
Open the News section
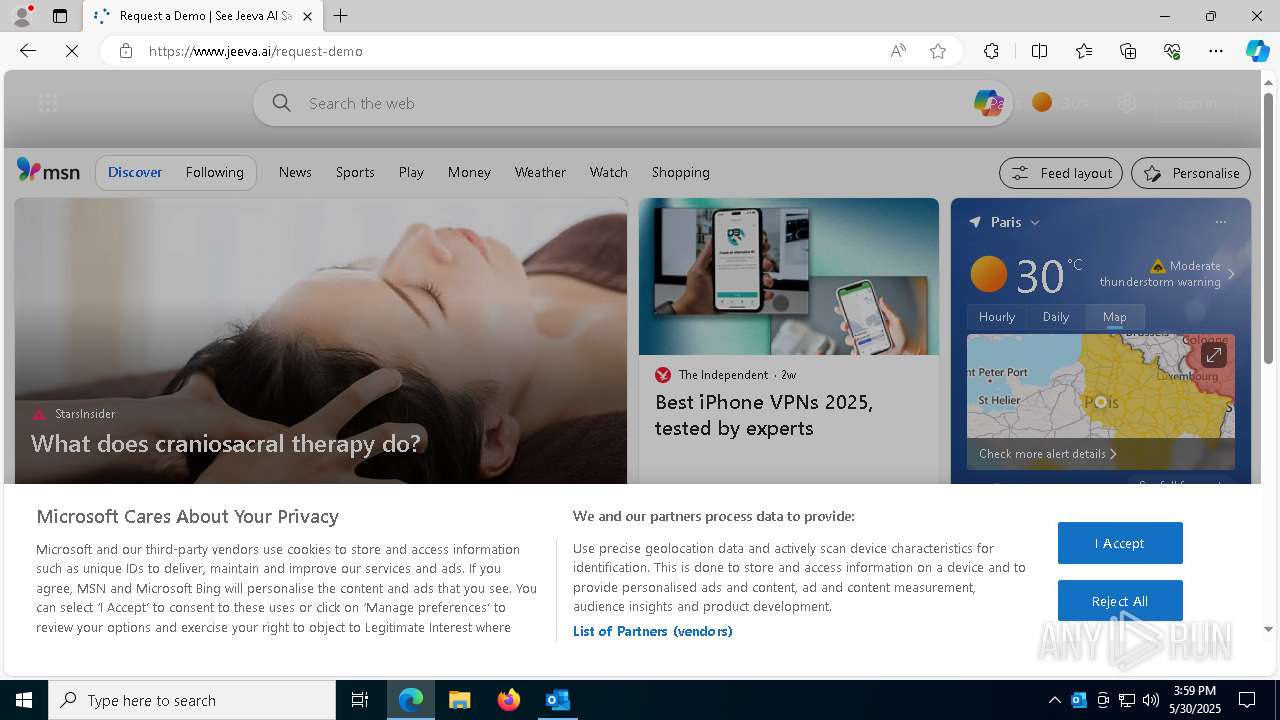coord(295,172)
